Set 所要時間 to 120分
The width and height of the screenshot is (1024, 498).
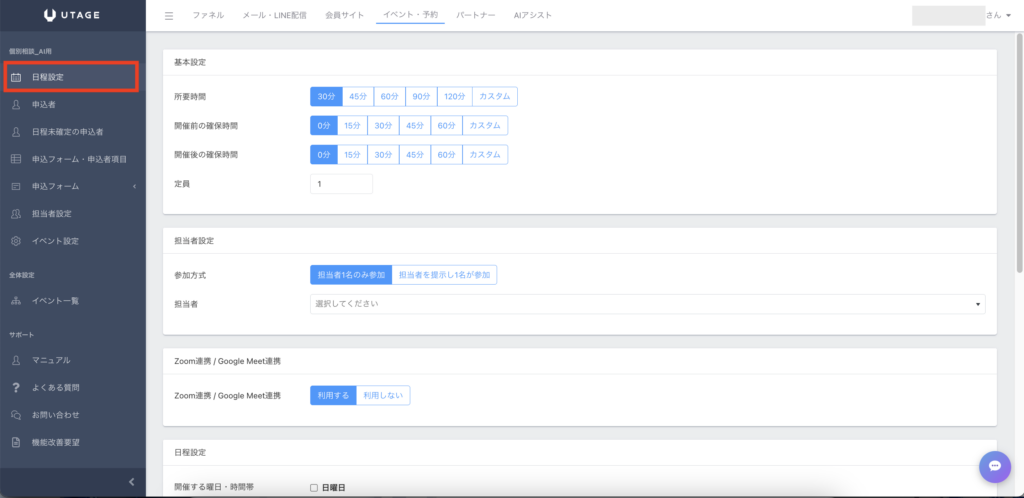[x=455, y=97]
